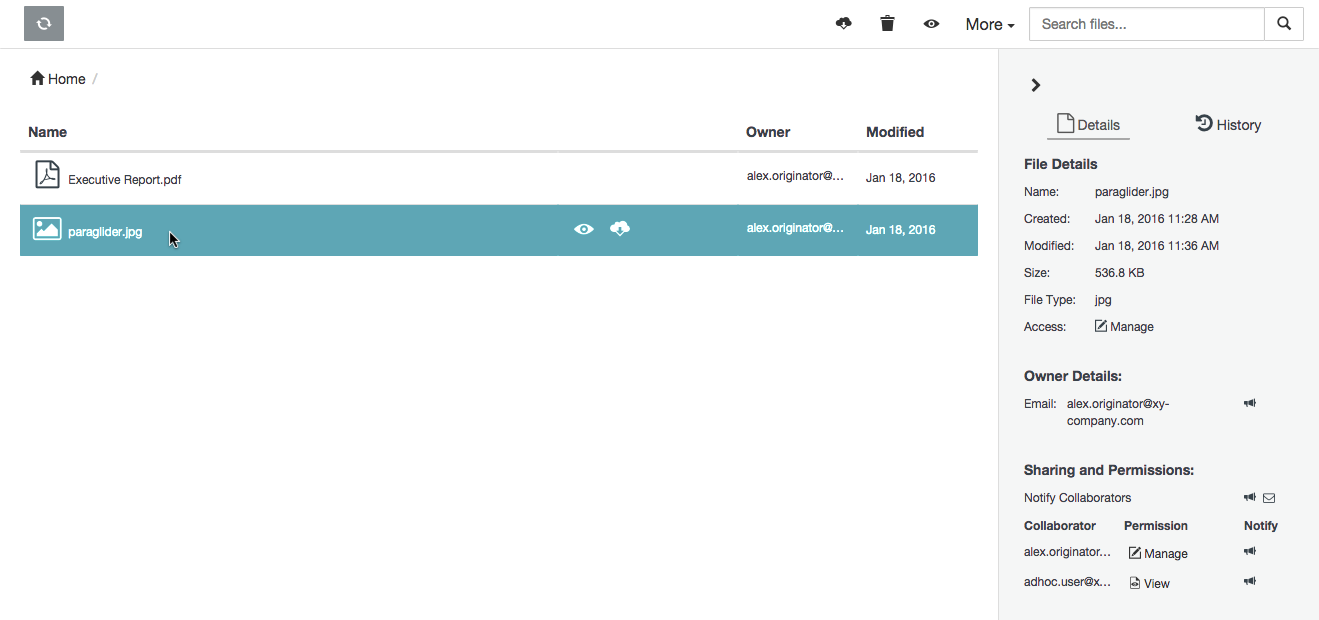
Task: Click the cloud download icon in the top toolbar
Action: pos(843,24)
